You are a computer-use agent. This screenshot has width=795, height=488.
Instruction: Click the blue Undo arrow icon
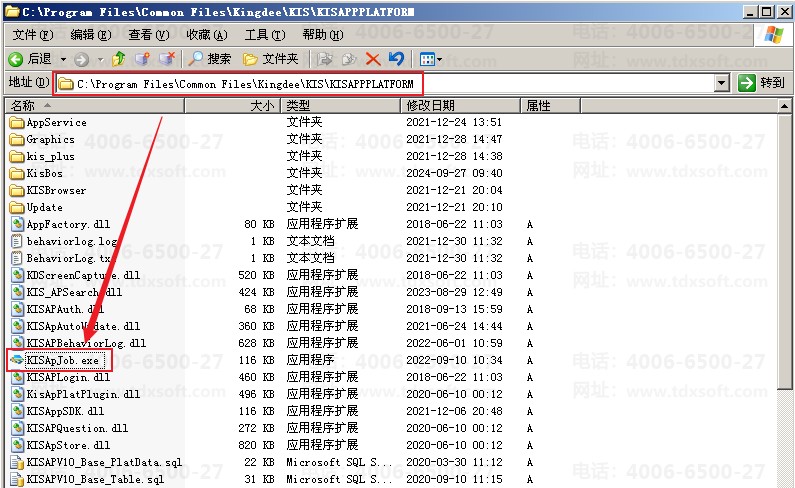click(x=396, y=59)
